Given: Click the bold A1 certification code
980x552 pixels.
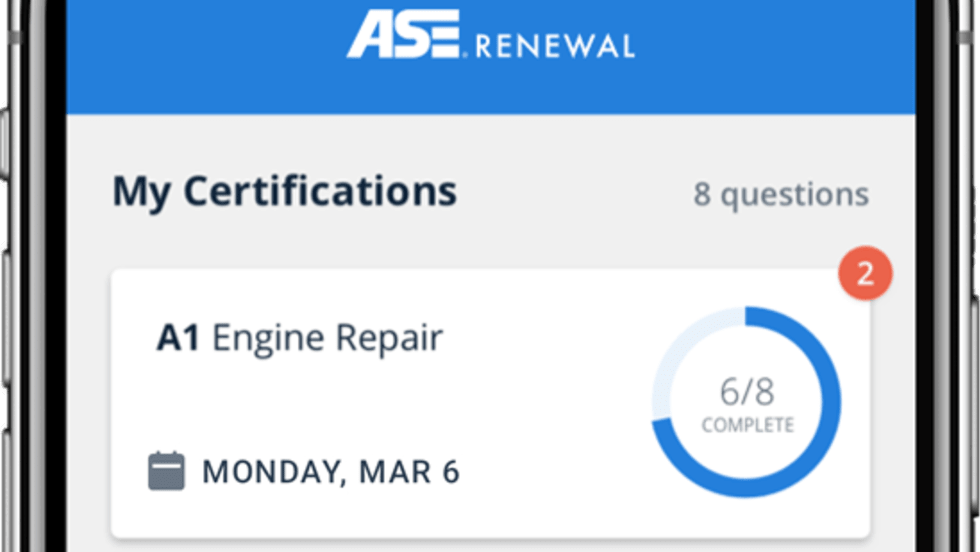Looking at the screenshot, I should [x=179, y=338].
